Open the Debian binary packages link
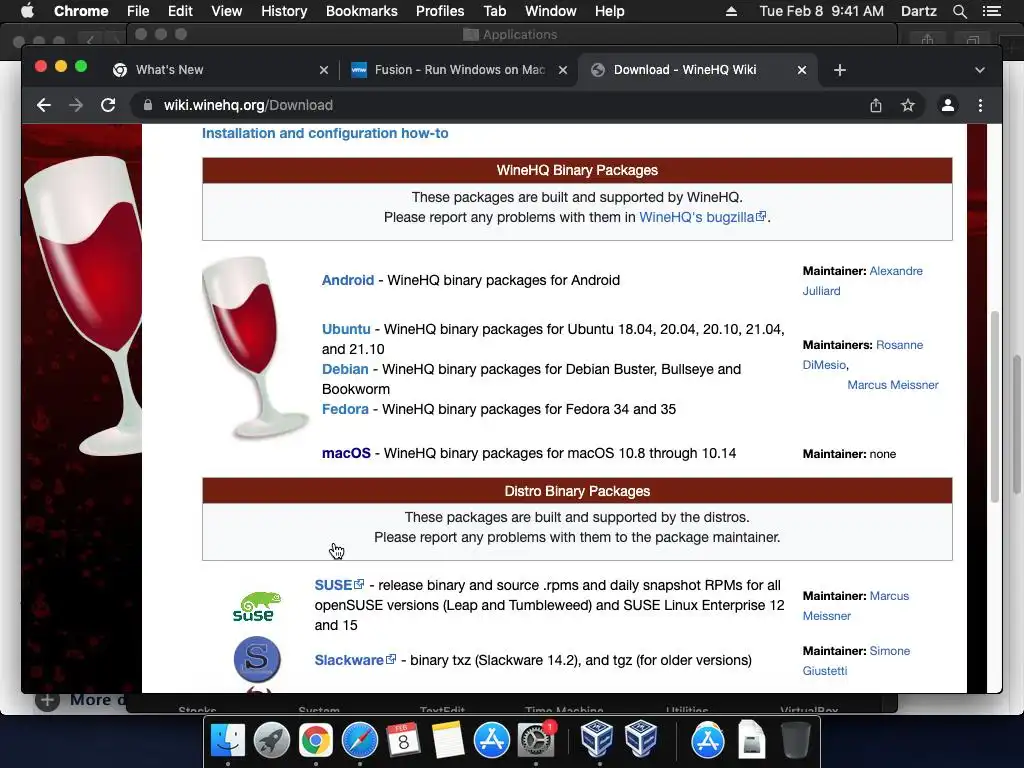The height and width of the screenshot is (768, 1024). (x=345, y=369)
